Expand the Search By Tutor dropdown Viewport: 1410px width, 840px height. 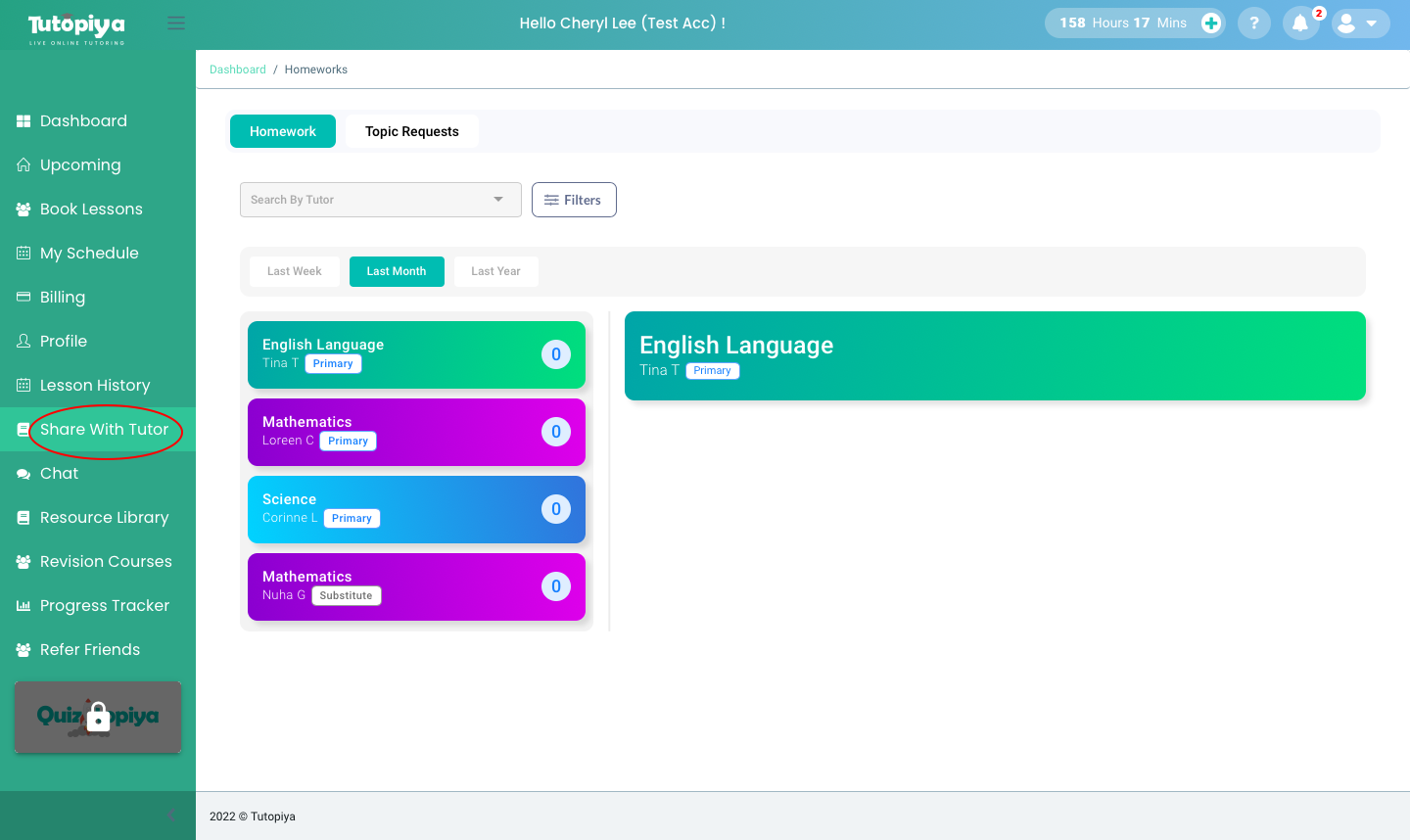point(380,200)
